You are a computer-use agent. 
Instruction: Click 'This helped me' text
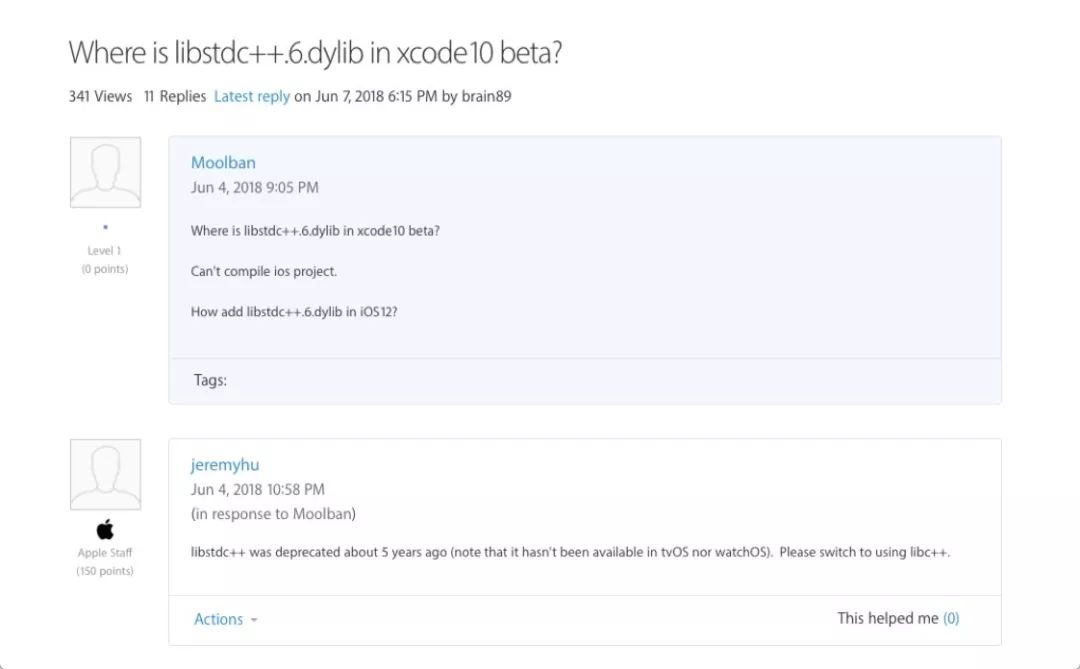pos(887,618)
